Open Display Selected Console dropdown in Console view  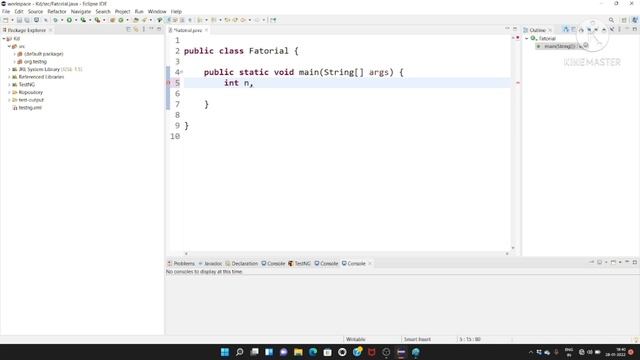coord(606,262)
